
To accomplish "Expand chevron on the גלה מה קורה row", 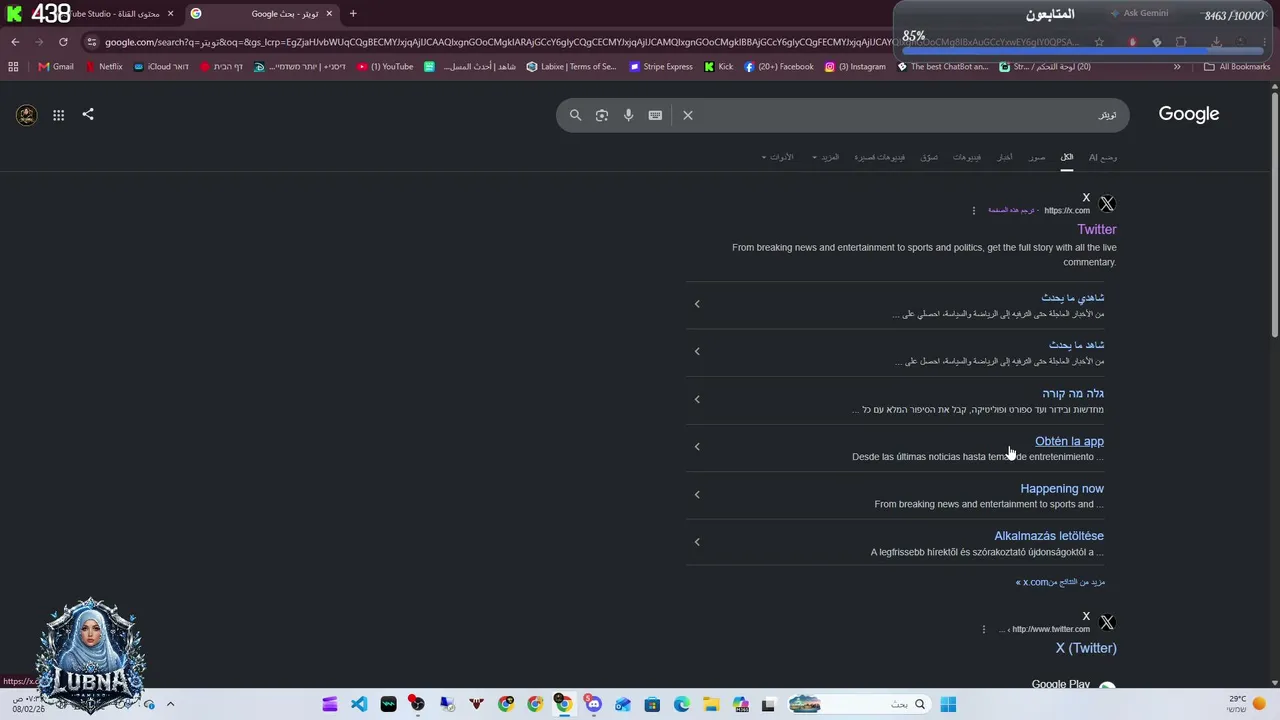I will point(697,399).
